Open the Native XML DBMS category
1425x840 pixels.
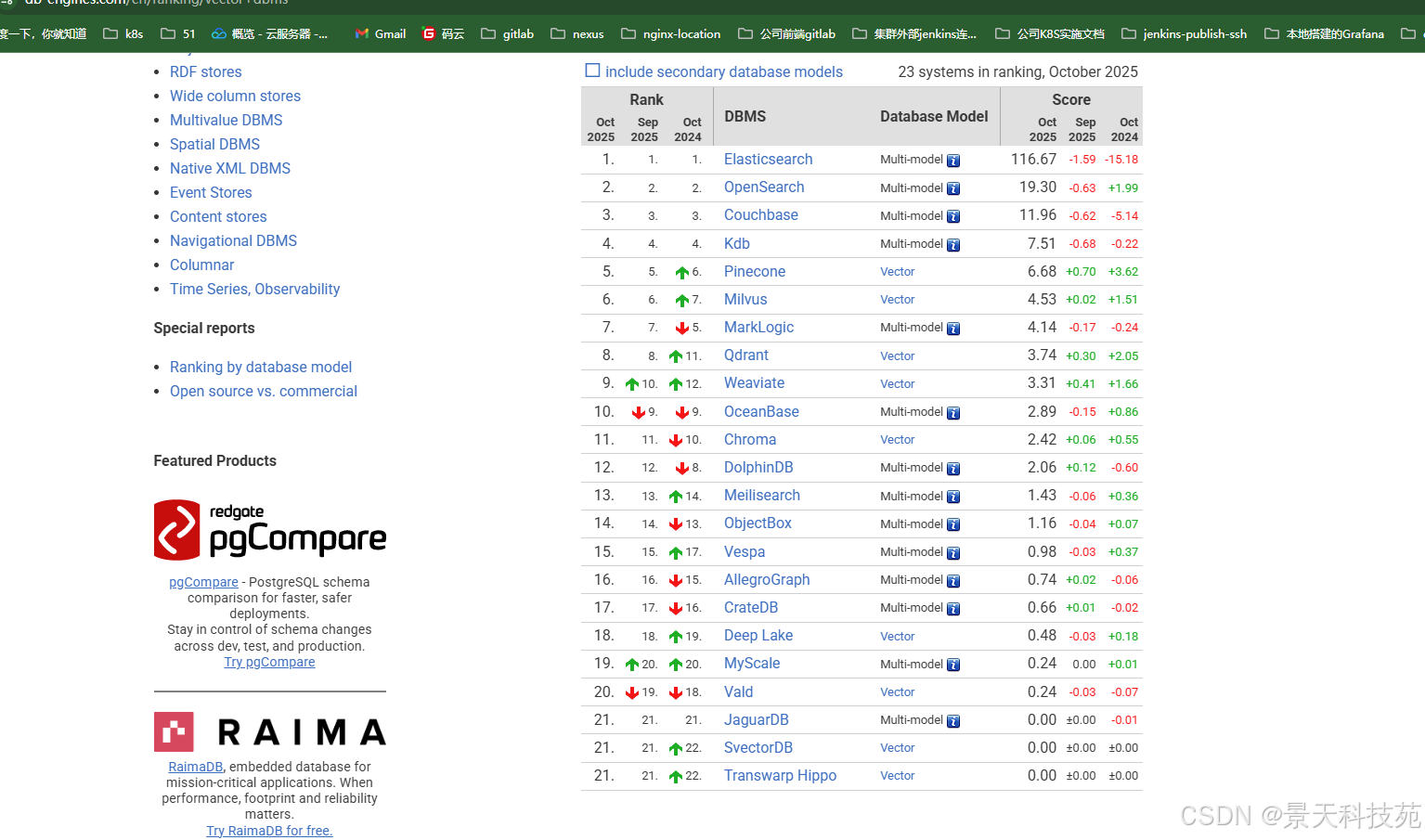[x=230, y=168]
